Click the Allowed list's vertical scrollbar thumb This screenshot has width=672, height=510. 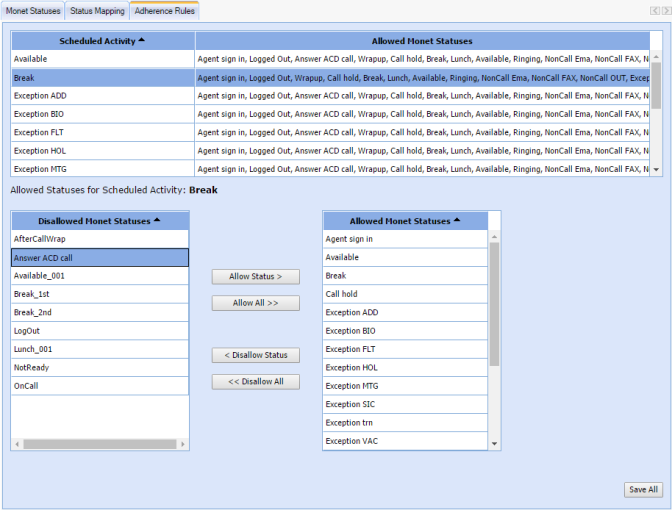click(494, 302)
